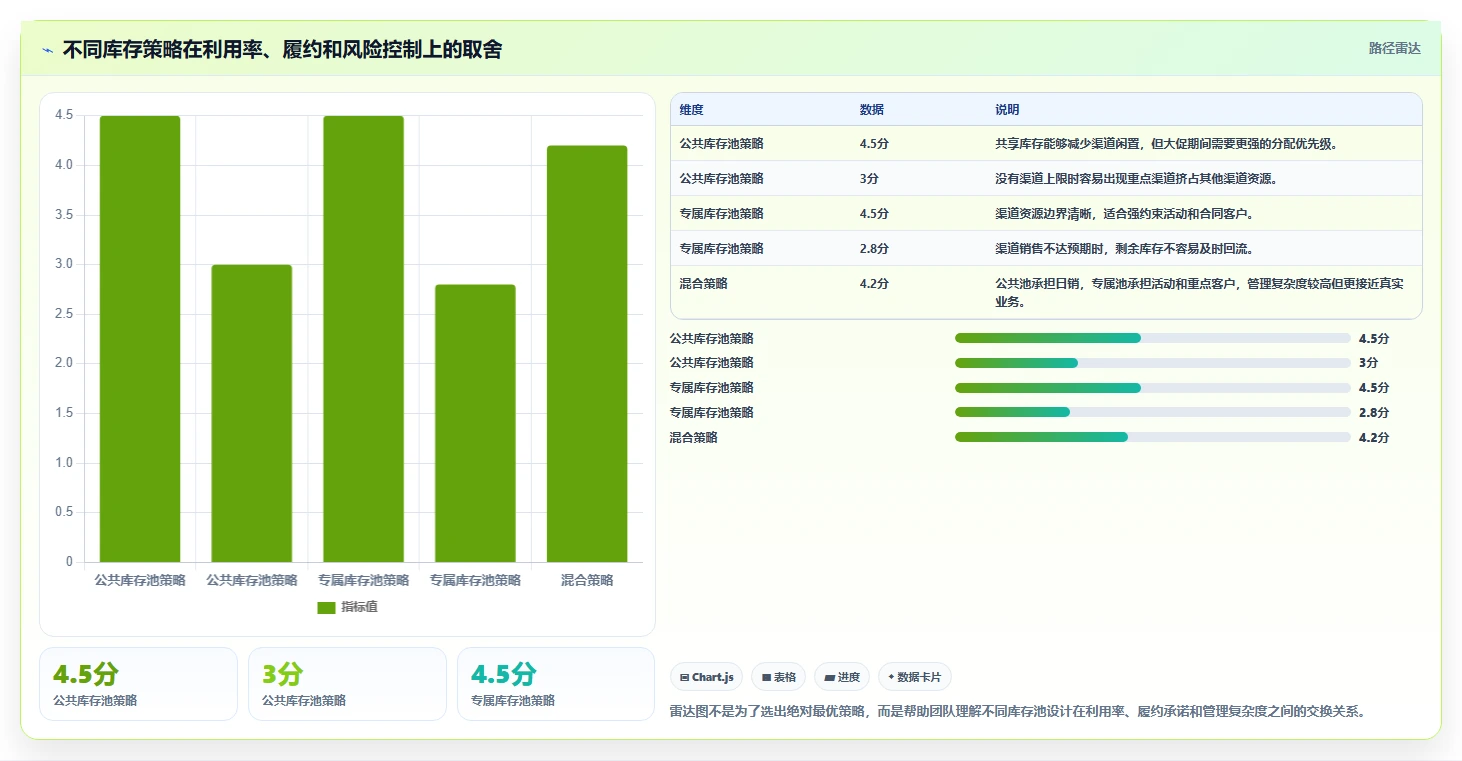Select the 4.5分 card labeled 公共库存池策略

point(138,684)
